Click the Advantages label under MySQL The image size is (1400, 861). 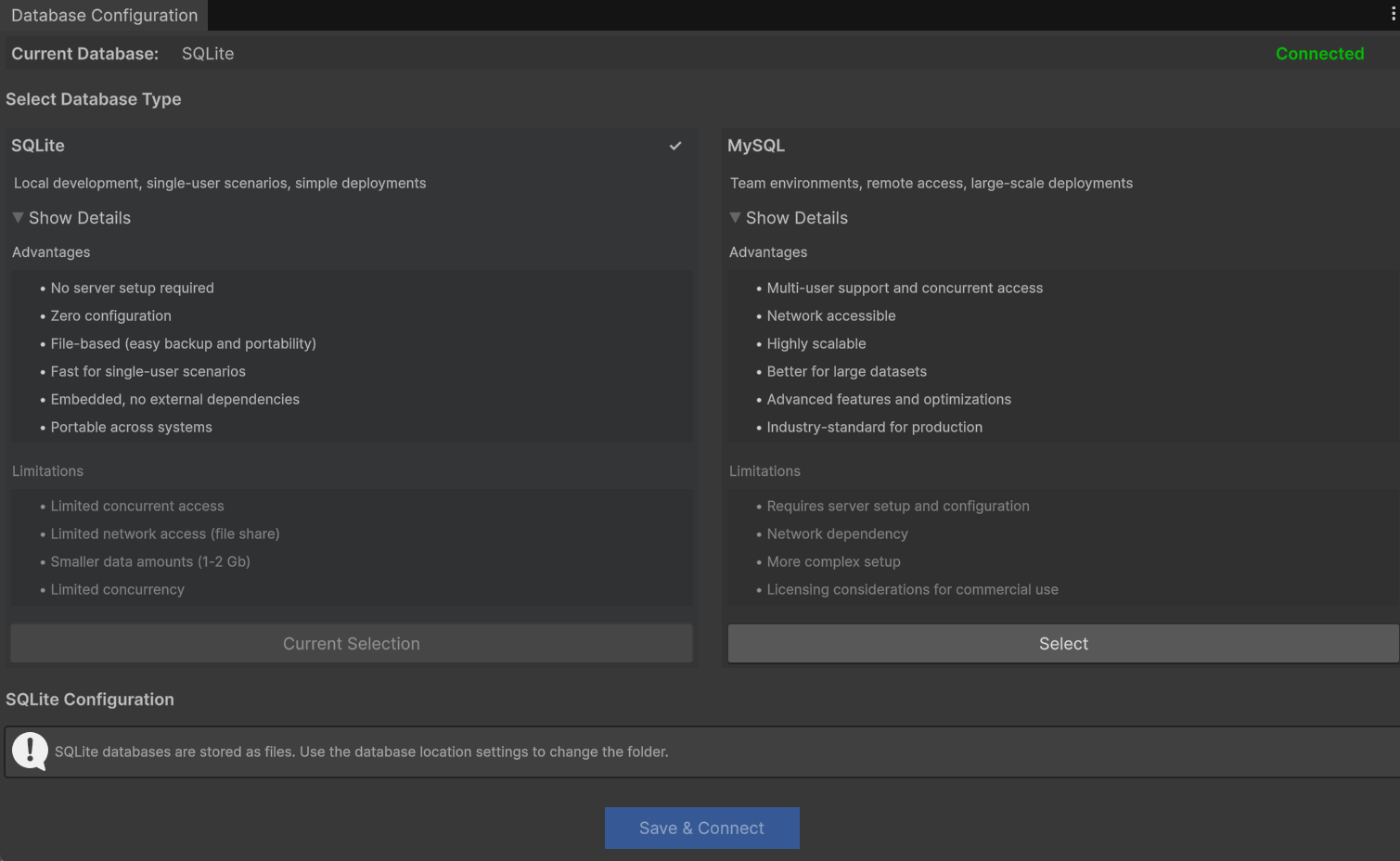pyautogui.click(x=768, y=252)
